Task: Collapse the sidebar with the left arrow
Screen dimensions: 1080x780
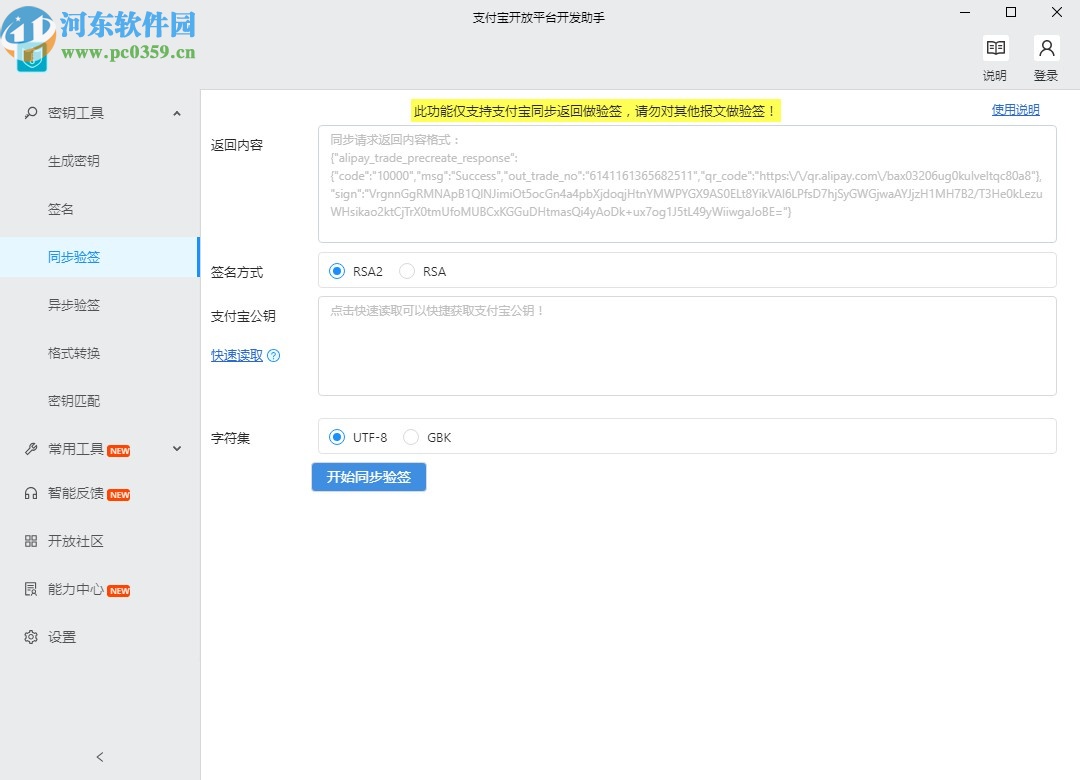Action: click(x=100, y=757)
